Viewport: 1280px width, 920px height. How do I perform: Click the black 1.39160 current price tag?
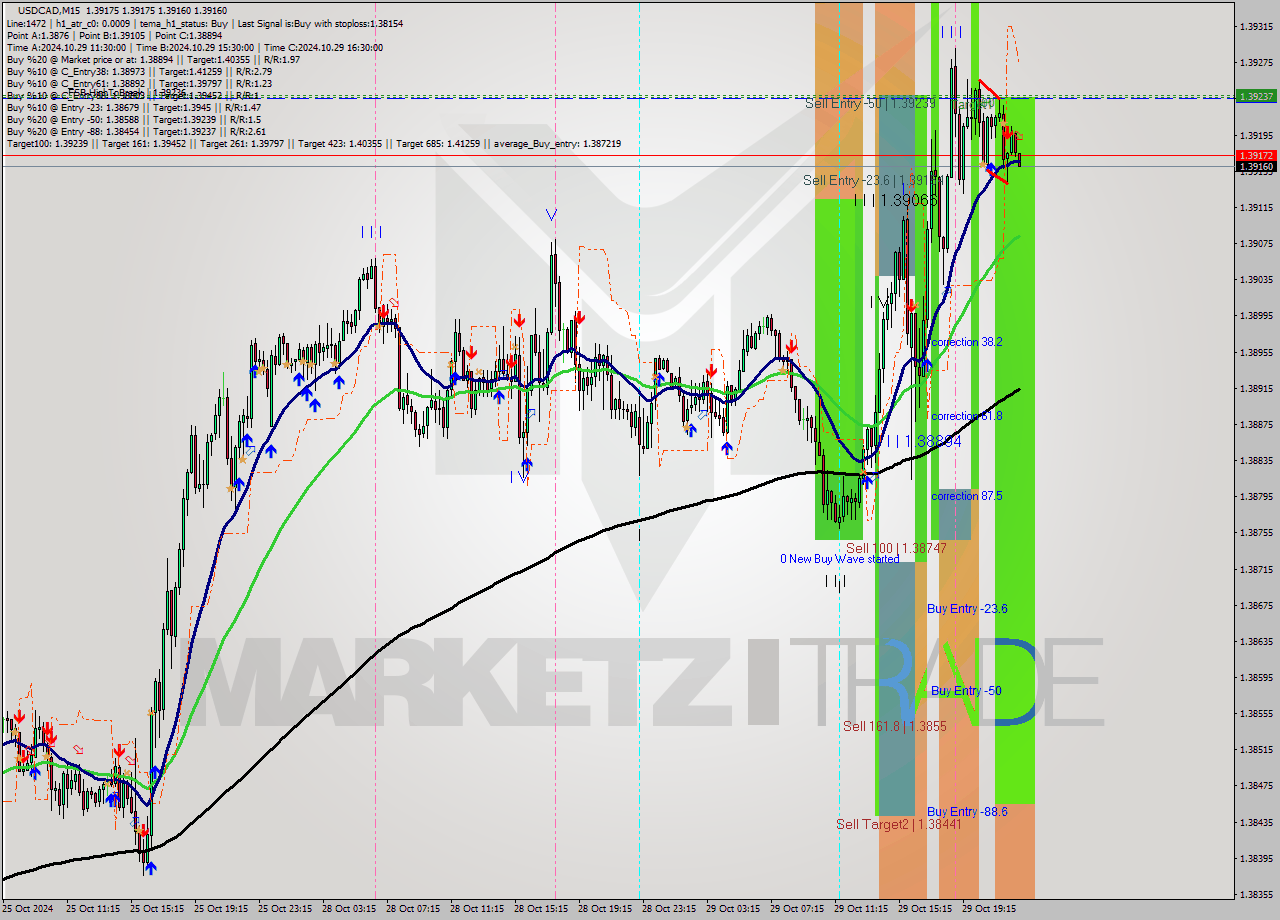1256,167
